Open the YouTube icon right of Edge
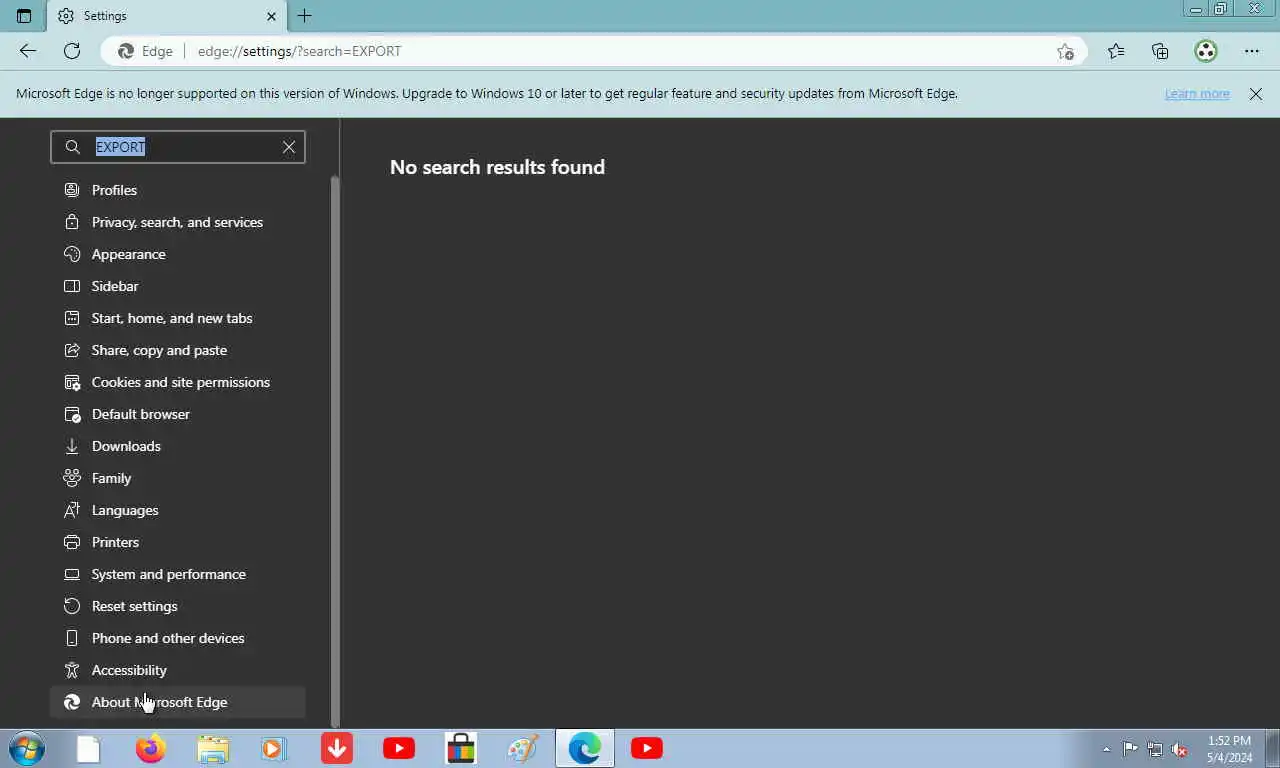The width and height of the screenshot is (1280, 768). pyautogui.click(x=647, y=748)
